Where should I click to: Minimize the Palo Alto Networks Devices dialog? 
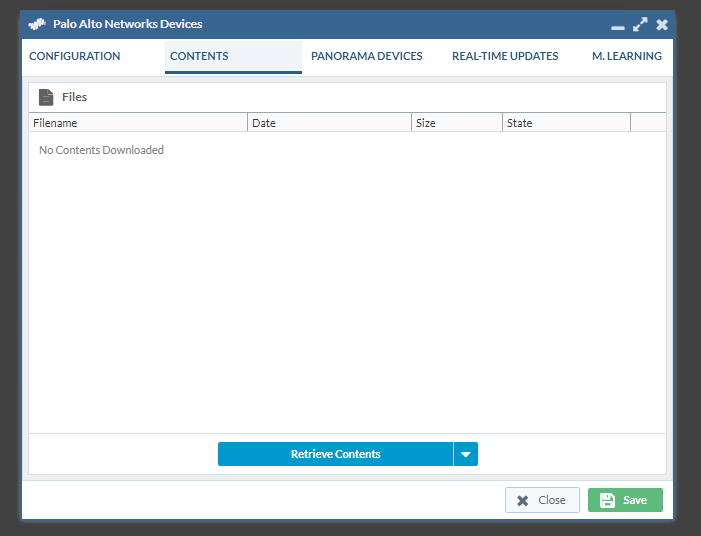[618, 28]
